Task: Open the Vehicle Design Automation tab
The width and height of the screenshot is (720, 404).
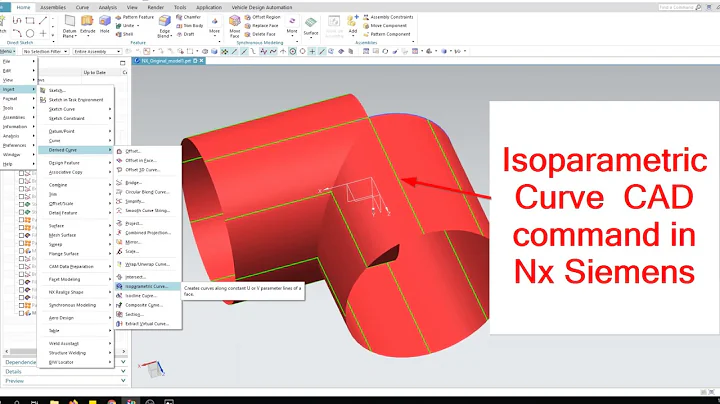Action: coord(262,7)
